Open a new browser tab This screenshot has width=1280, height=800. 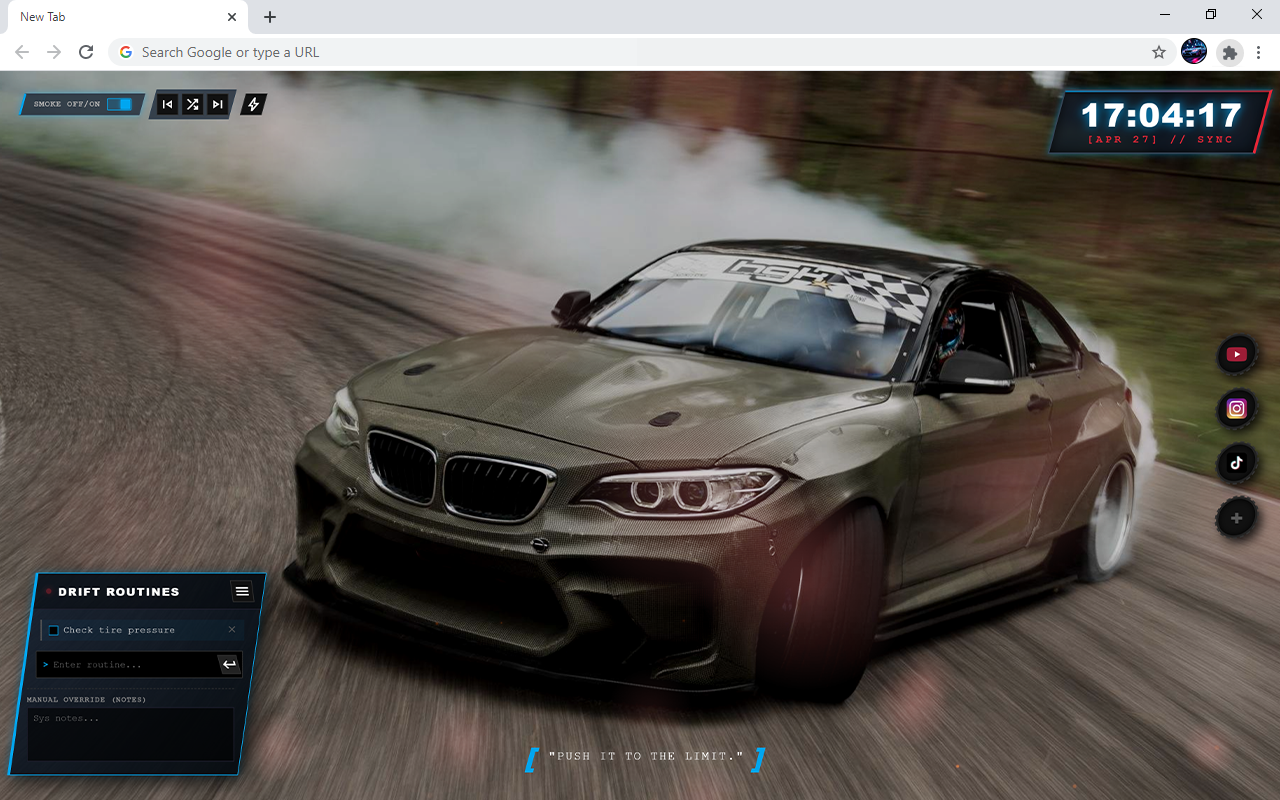tap(270, 17)
